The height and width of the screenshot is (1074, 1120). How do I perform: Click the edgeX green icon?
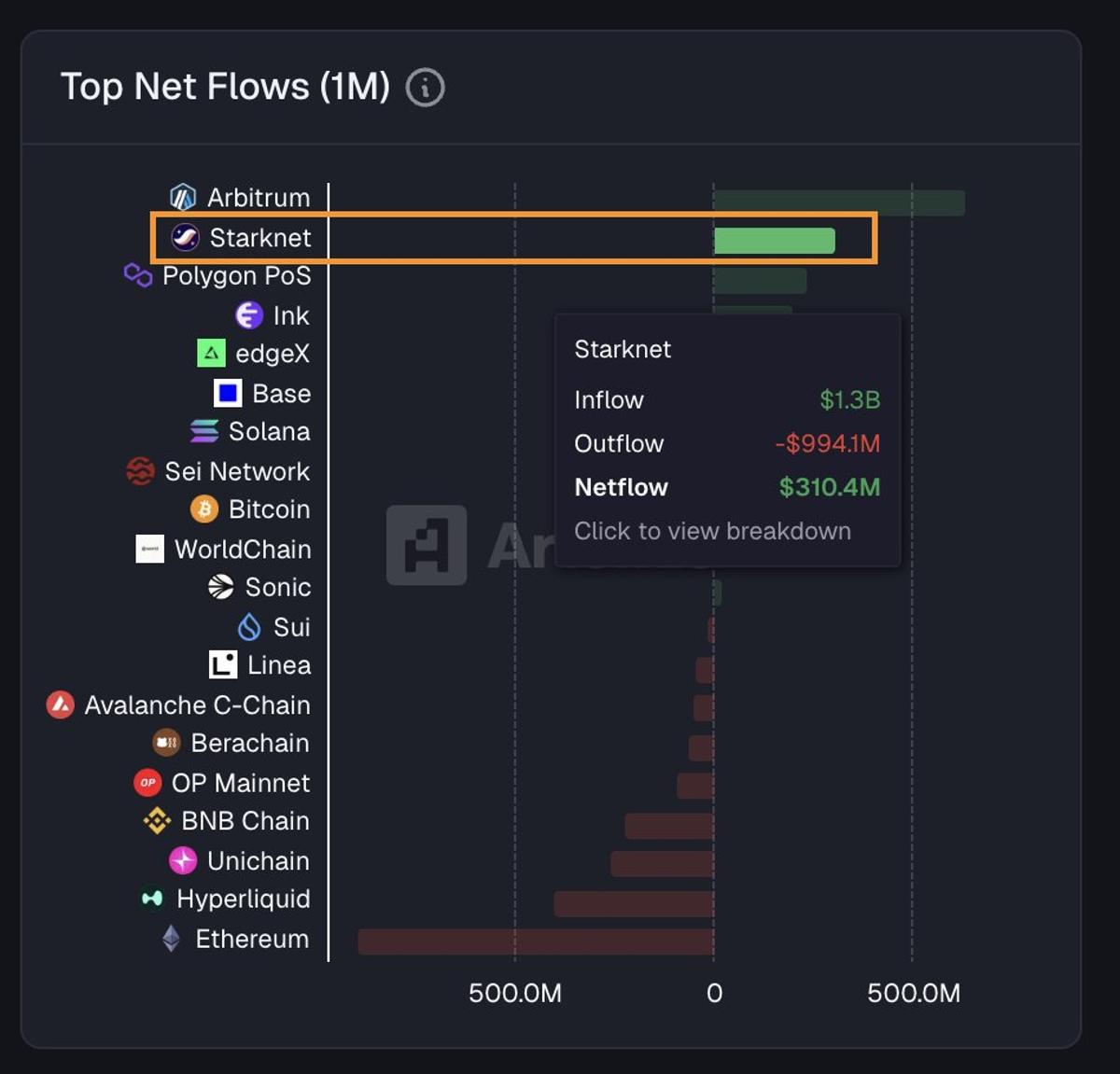pos(213,354)
